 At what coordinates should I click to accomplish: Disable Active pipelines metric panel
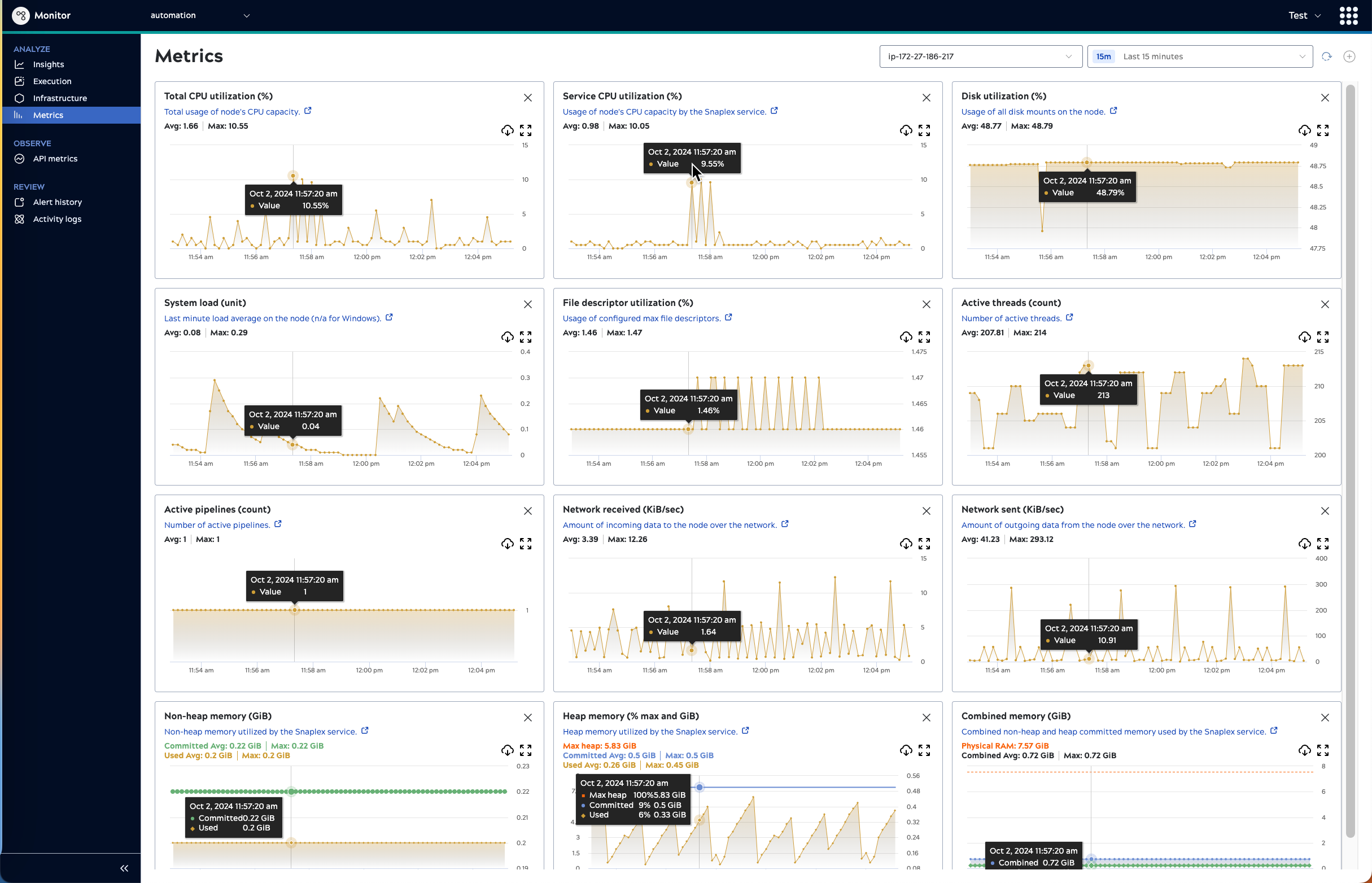pos(528,511)
